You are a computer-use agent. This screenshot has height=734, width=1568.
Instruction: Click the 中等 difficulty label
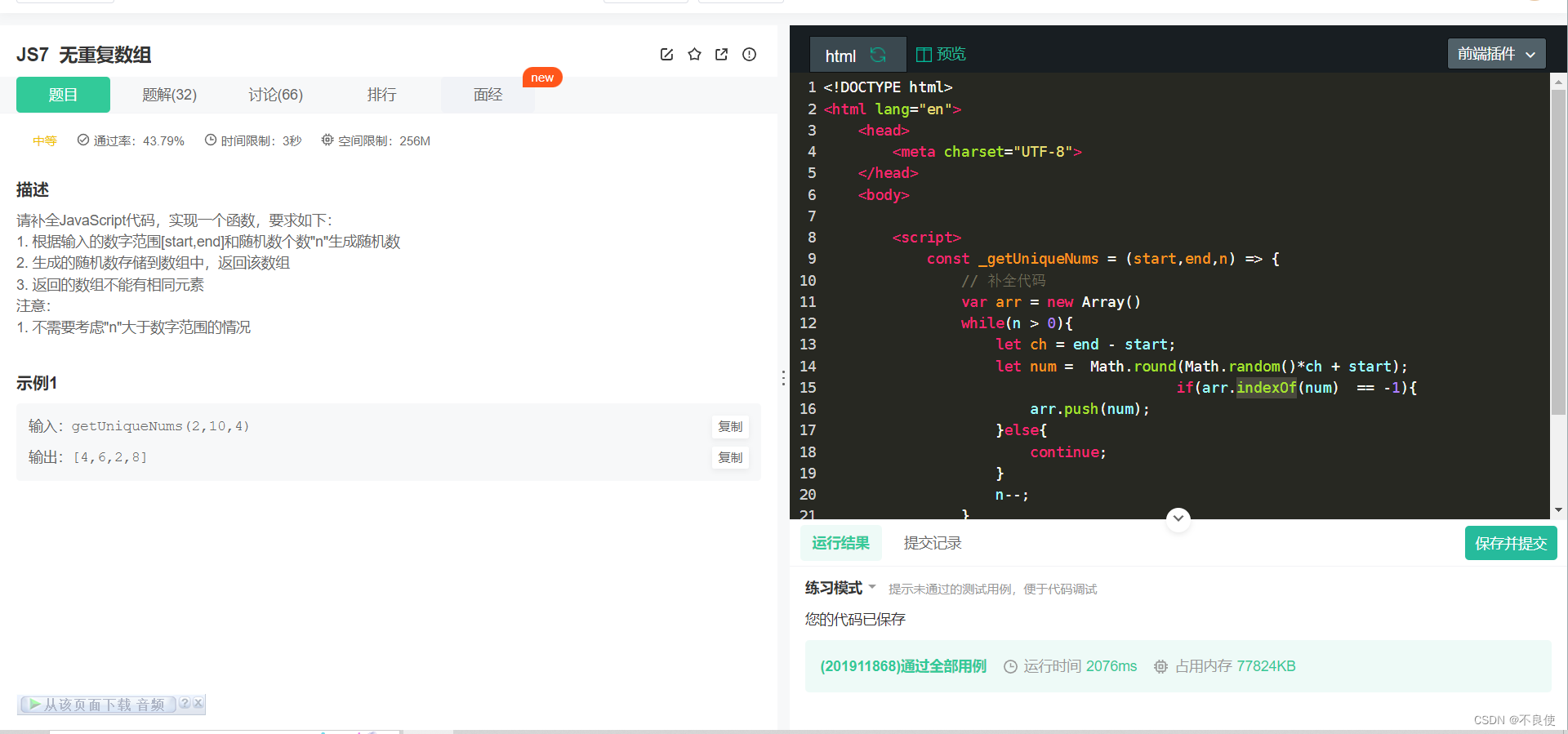(x=45, y=140)
